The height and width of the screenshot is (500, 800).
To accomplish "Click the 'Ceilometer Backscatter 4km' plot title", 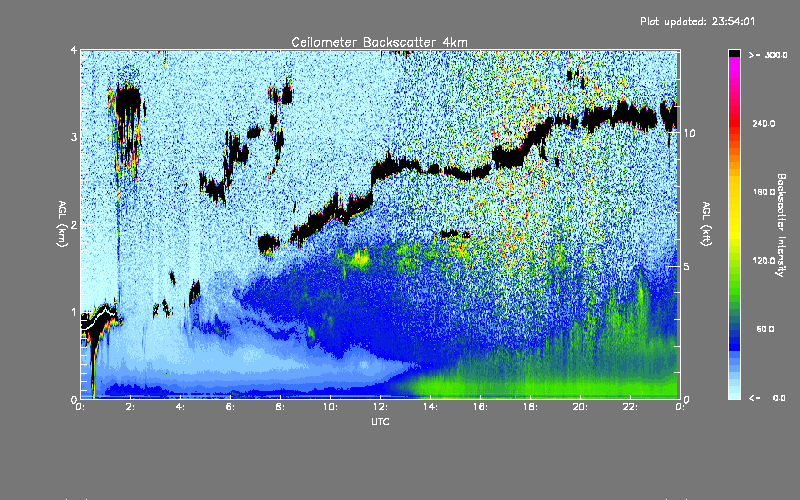I will [x=379, y=42].
